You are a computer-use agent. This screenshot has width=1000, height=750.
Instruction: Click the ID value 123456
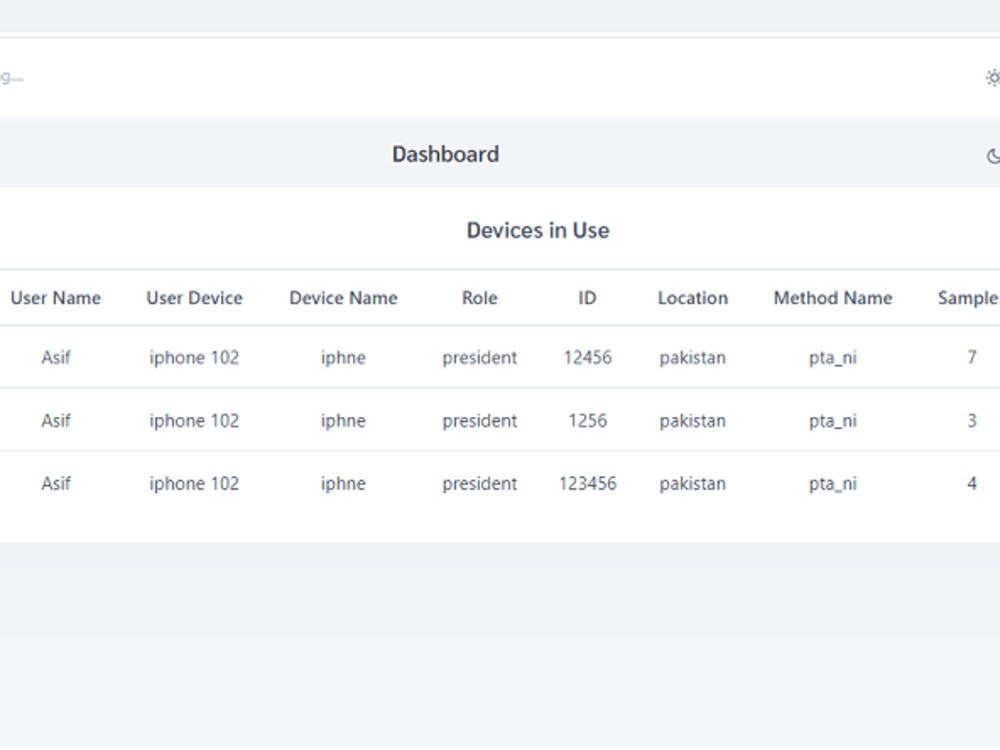click(x=589, y=483)
